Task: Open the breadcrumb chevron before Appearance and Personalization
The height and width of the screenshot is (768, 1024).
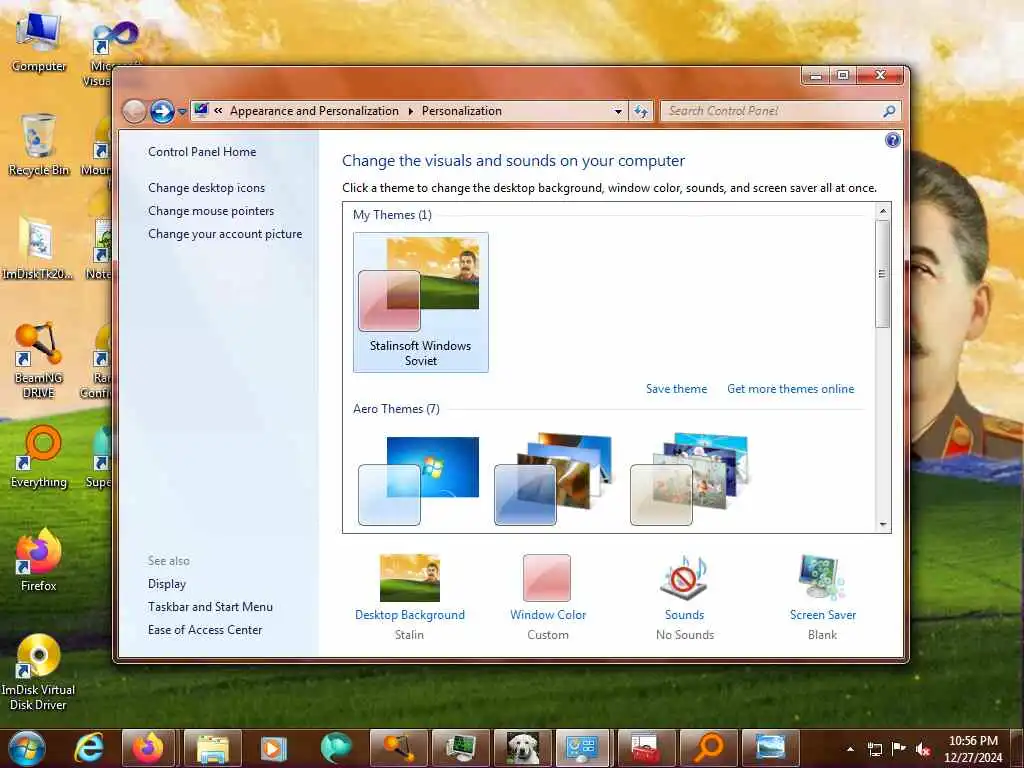Action: (218, 111)
